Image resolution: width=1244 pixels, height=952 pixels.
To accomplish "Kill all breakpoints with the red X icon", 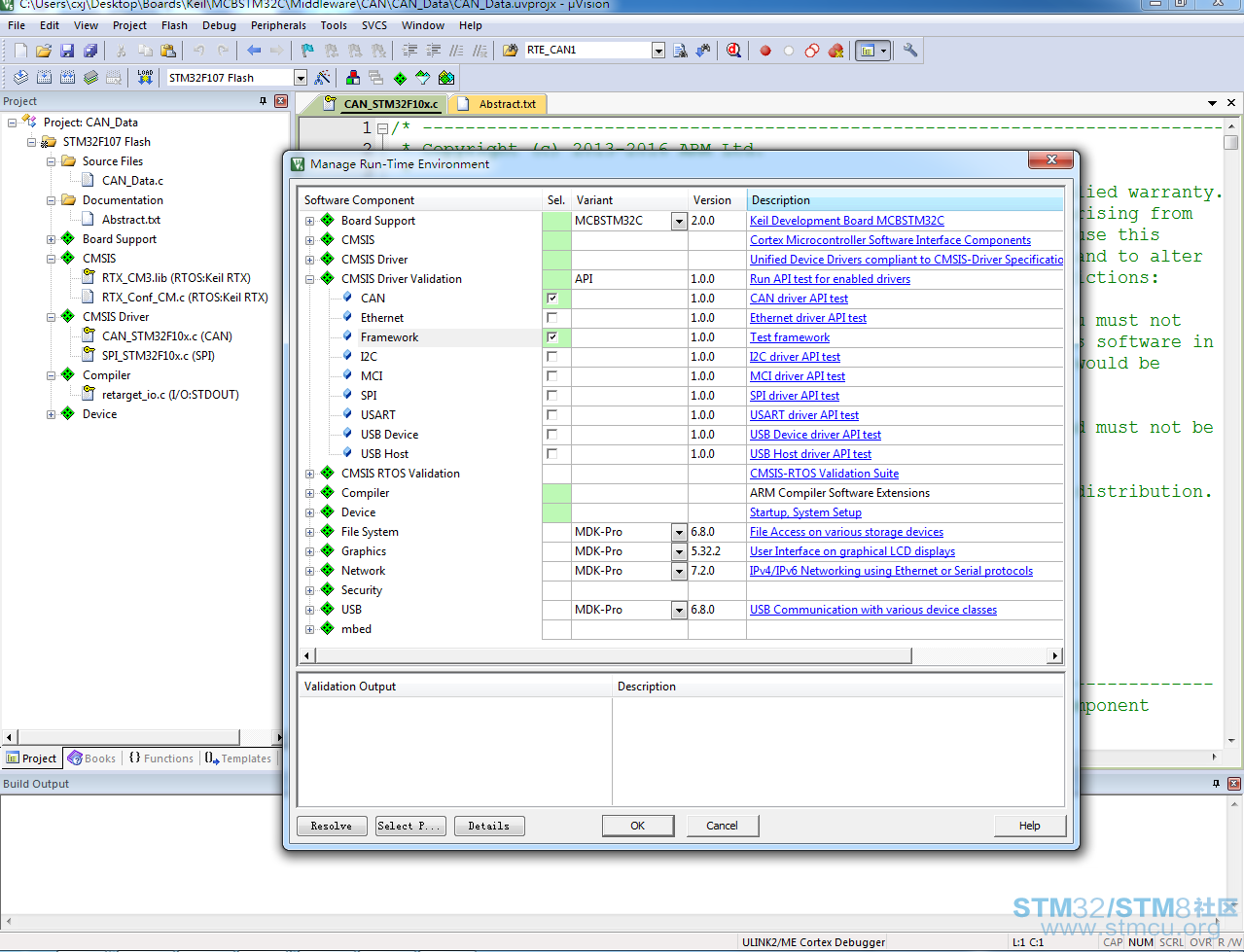I will (835, 51).
